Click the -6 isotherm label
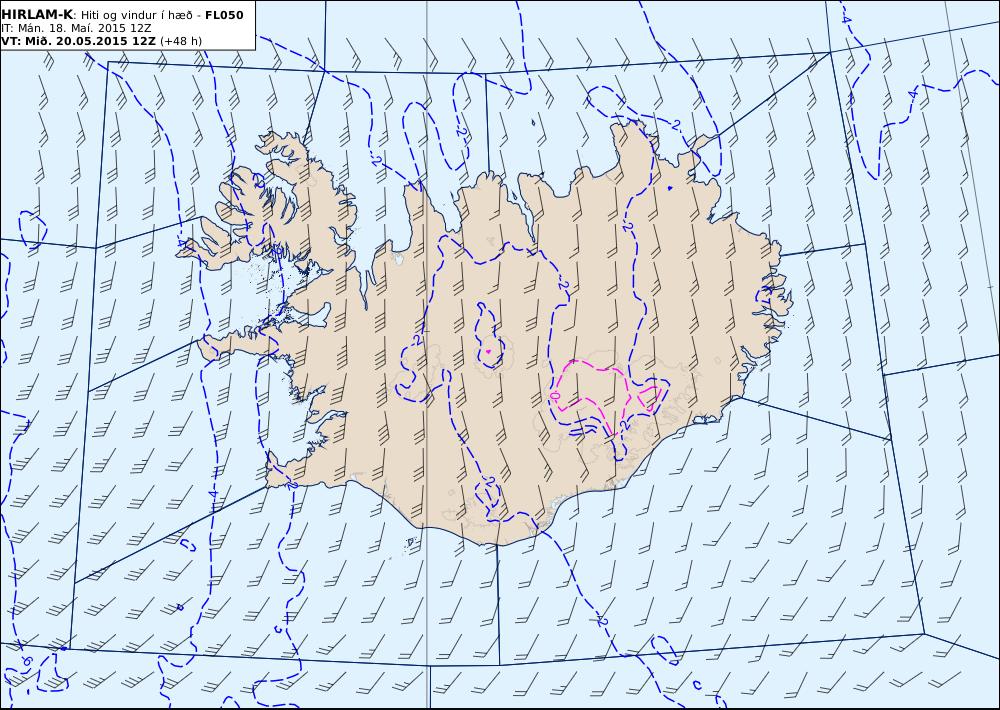The image size is (1000, 710). pyautogui.click(x=27, y=661)
